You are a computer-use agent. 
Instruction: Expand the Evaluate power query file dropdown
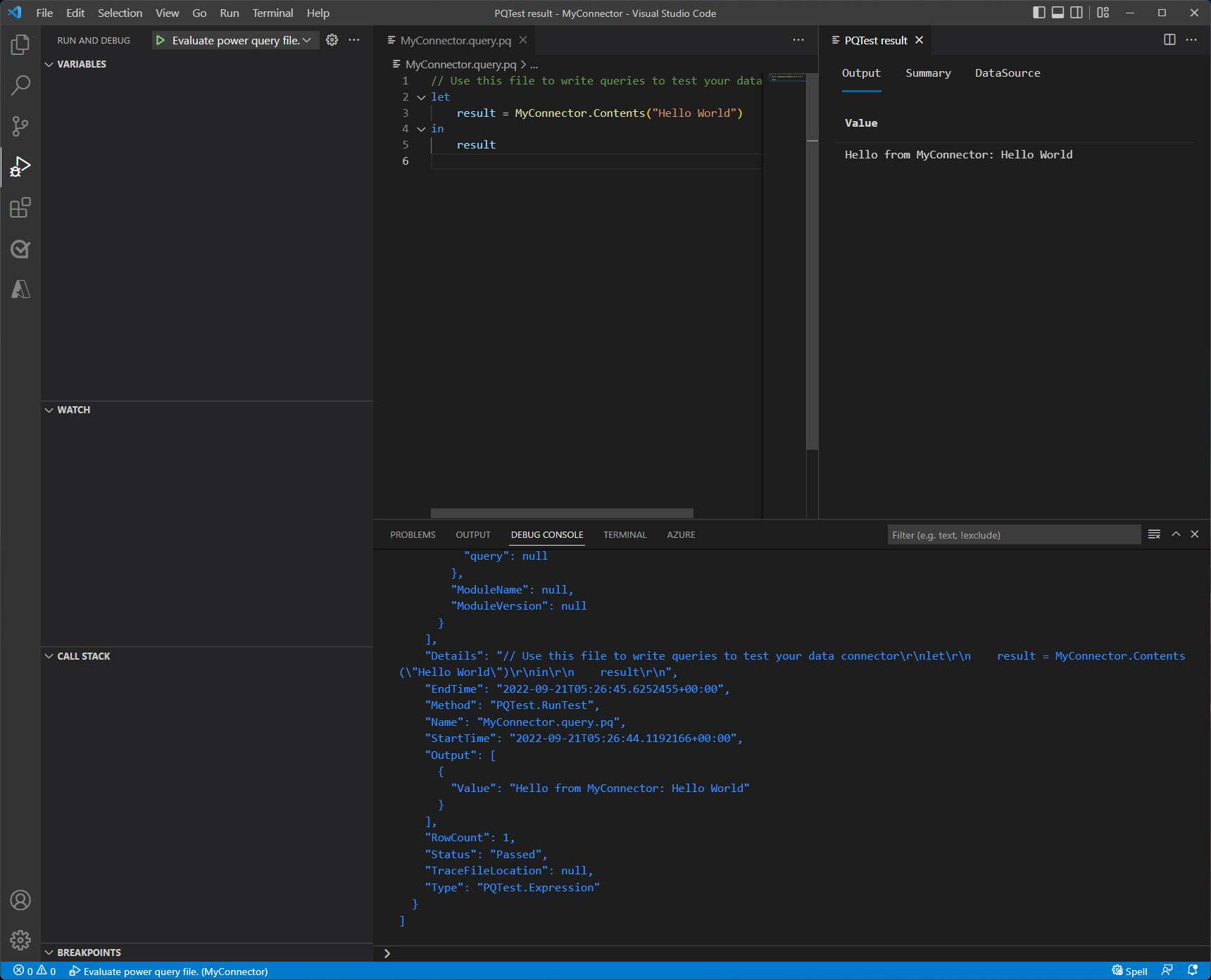(x=307, y=40)
